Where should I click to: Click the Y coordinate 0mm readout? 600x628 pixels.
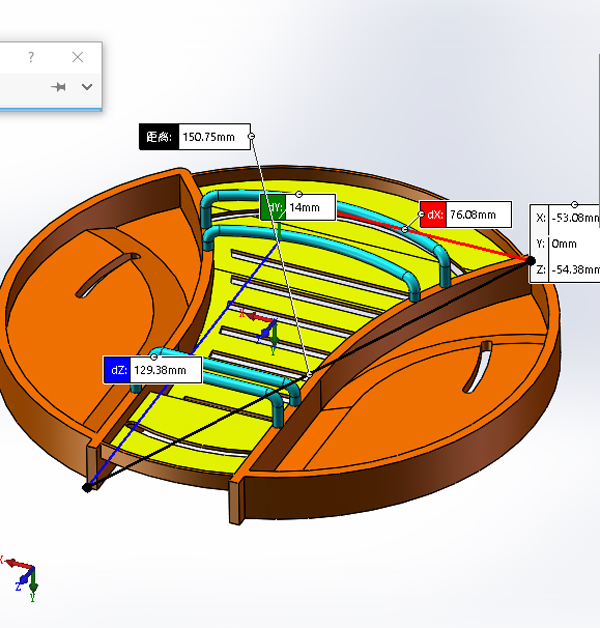click(565, 243)
